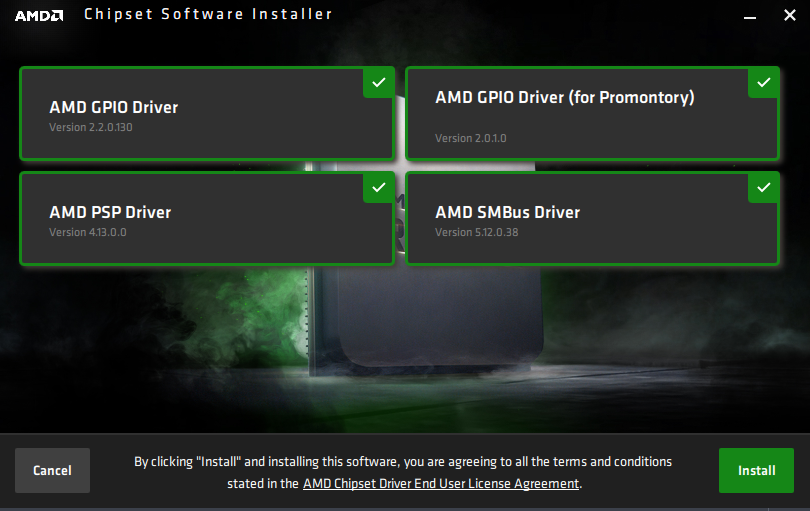
Task: Deselect the AMD PSP Driver checkmark
Action: (379, 188)
